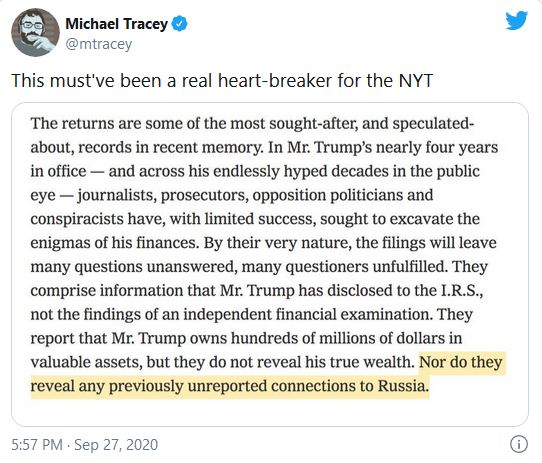Click the tweet text about heart-breaker
This screenshot has width=542, height=463.
click(x=222, y=81)
